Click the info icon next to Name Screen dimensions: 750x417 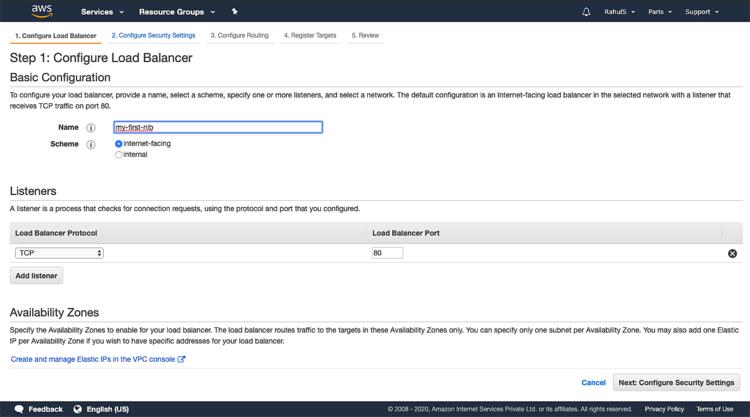[x=90, y=128]
